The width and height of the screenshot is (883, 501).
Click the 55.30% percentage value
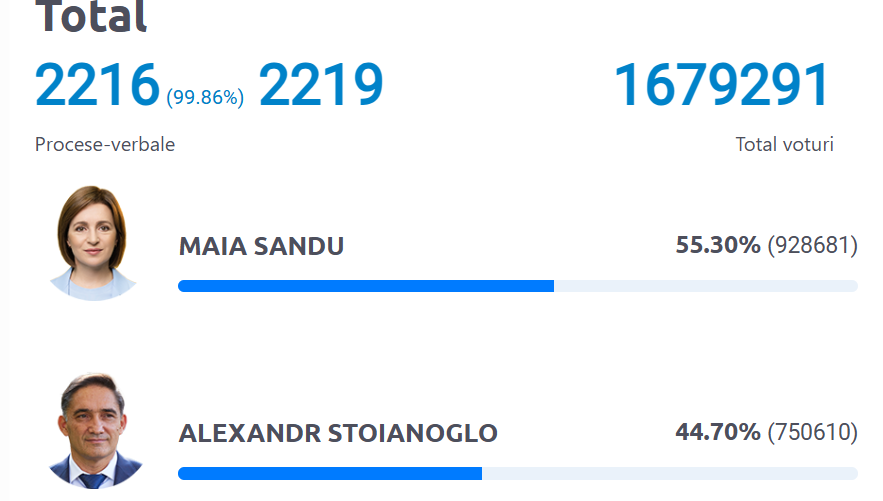click(x=718, y=245)
